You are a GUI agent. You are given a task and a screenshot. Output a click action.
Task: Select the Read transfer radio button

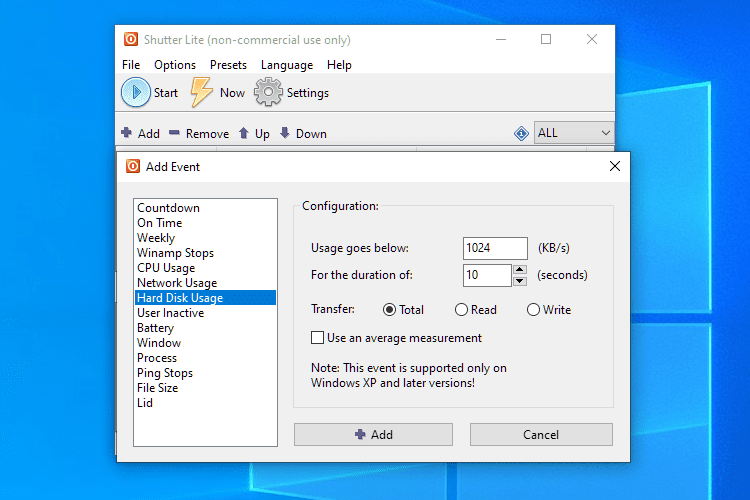tap(461, 310)
